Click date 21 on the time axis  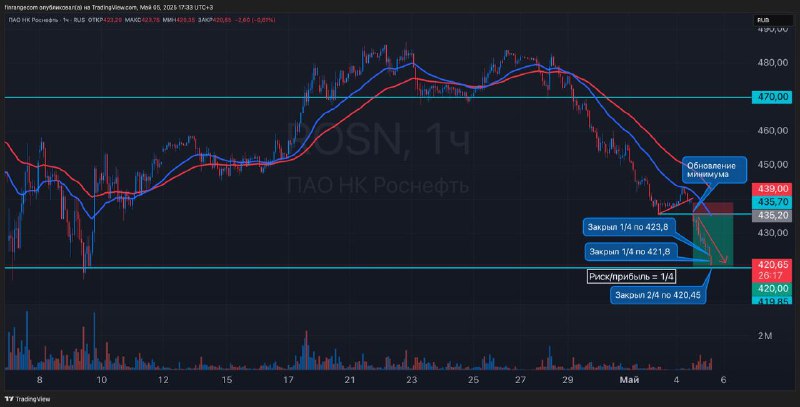tap(349, 380)
